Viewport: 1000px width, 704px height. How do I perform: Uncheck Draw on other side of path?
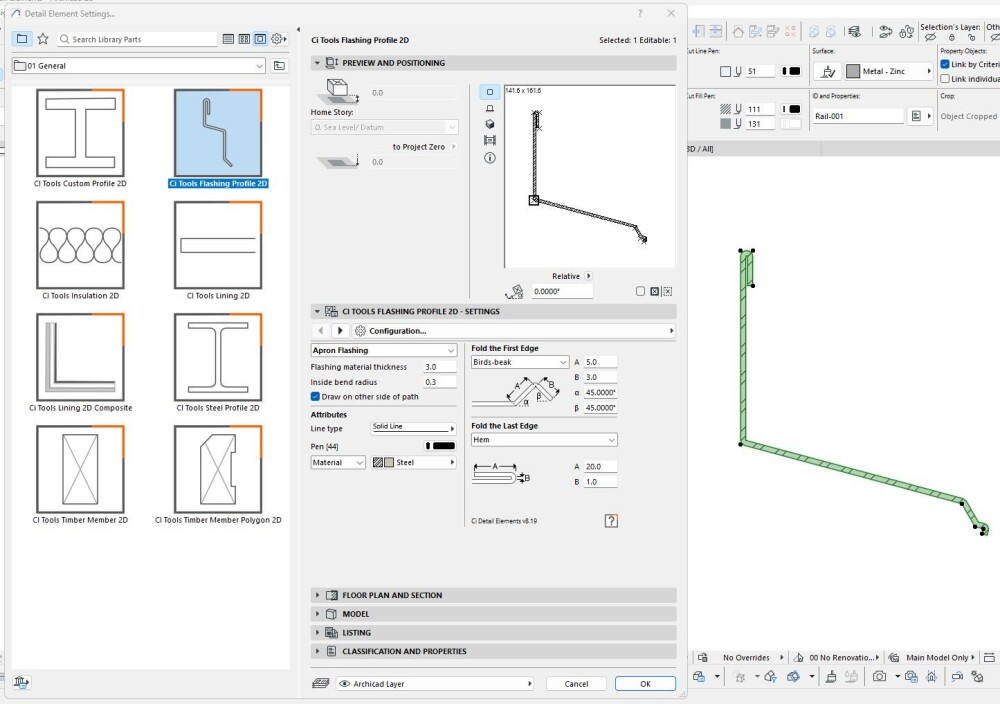click(316, 397)
